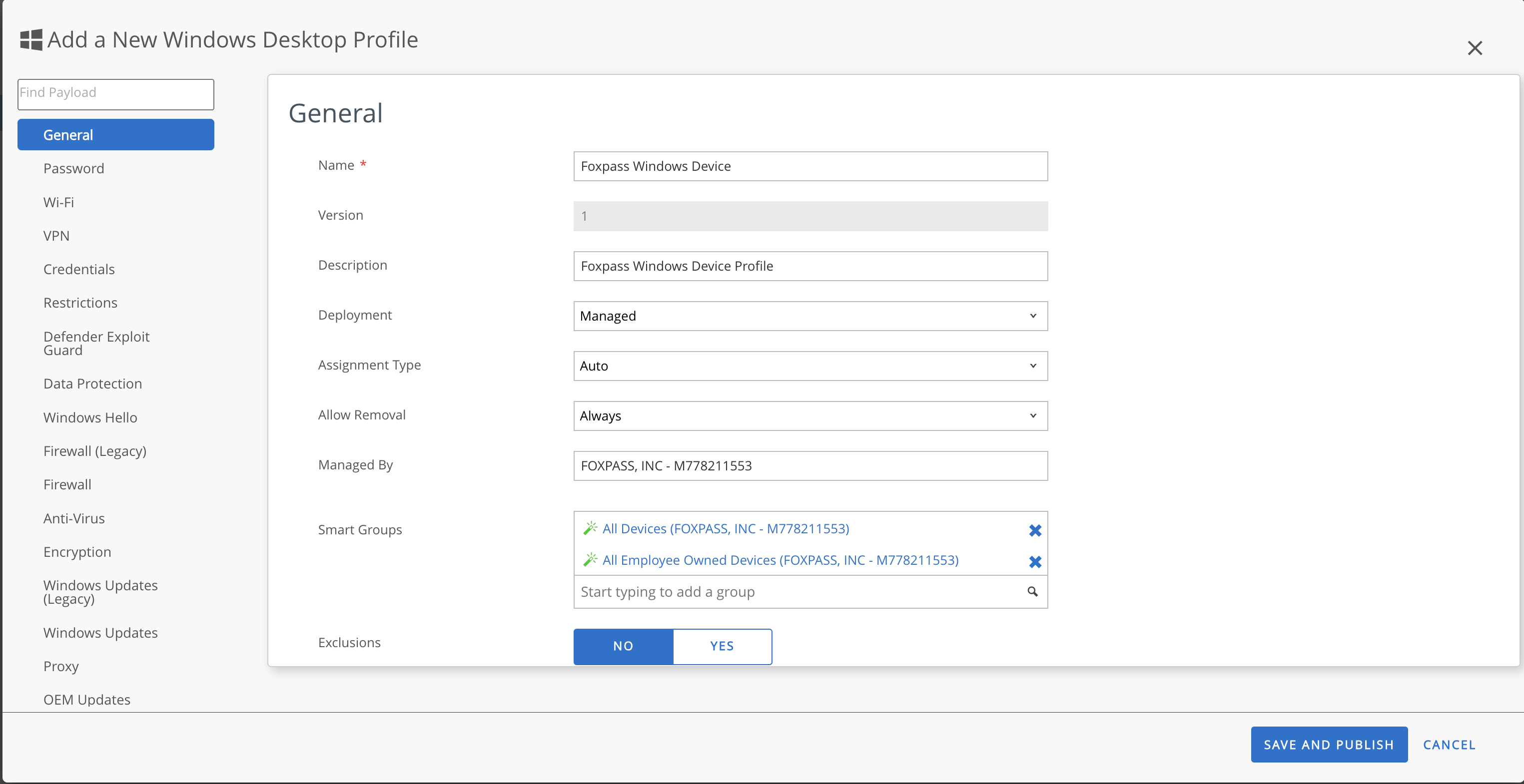Open the All Devices smart group link
This screenshot has width=1524, height=784.
click(726, 529)
